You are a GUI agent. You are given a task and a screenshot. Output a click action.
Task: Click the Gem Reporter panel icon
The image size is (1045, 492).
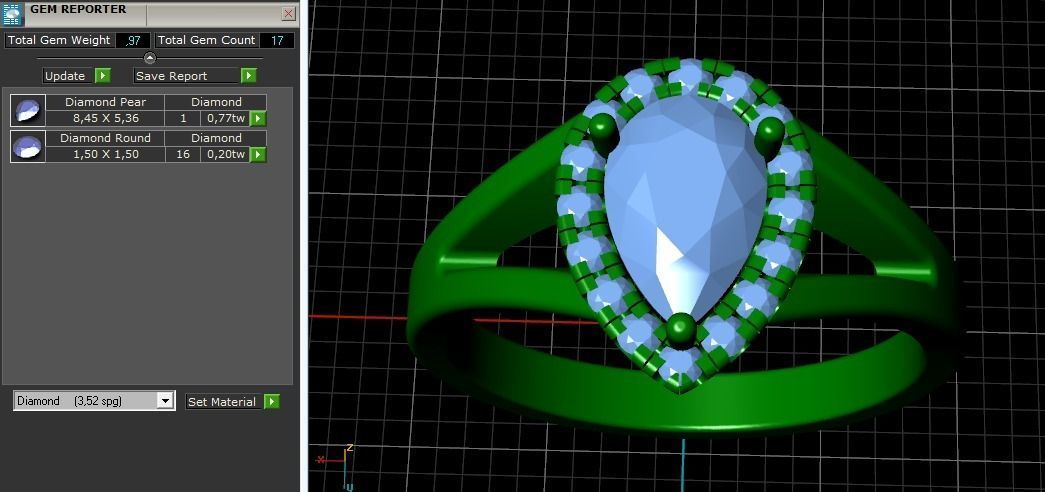[13, 14]
